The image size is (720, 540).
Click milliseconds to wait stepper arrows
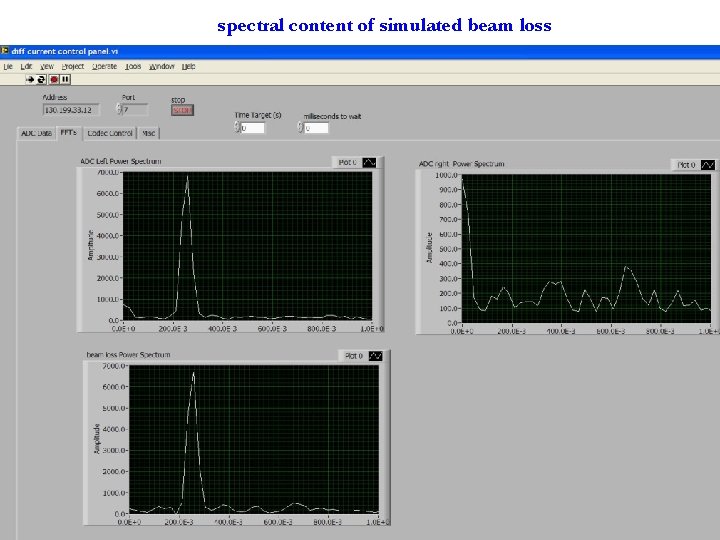click(x=300, y=128)
